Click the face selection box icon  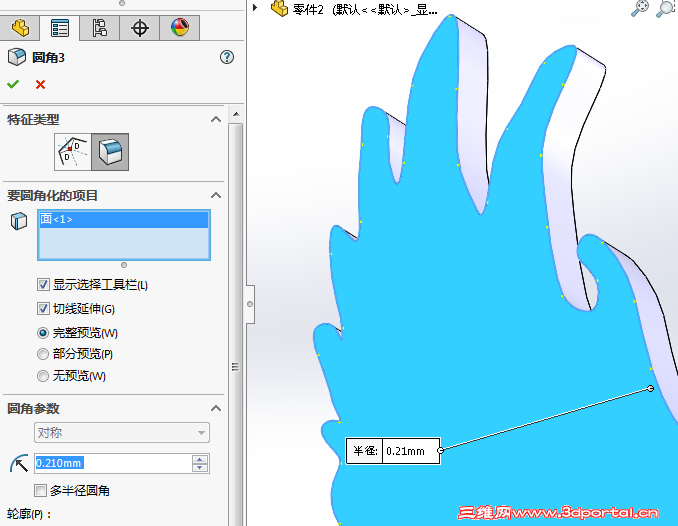point(19,221)
